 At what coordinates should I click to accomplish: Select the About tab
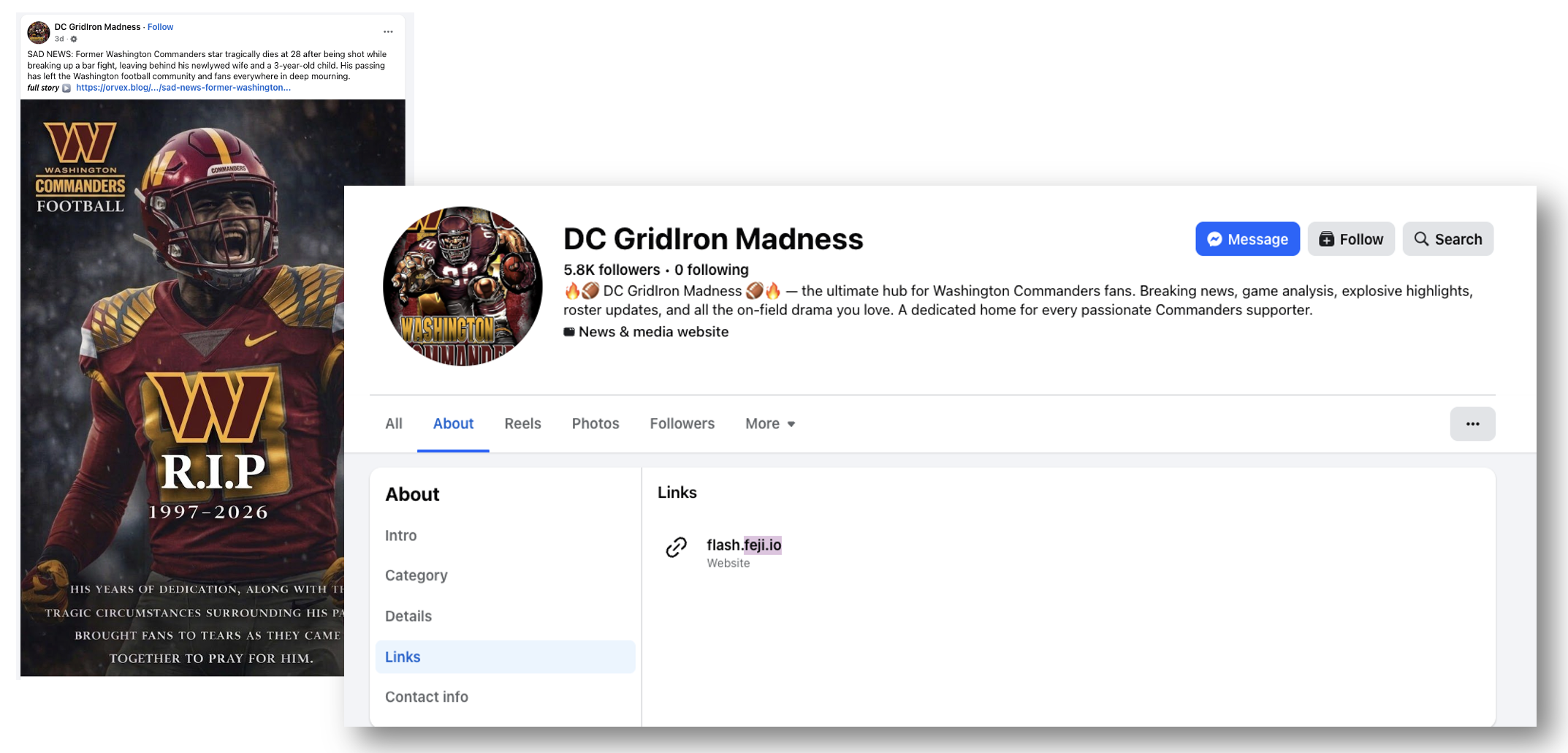pyautogui.click(x=453, y=424)
